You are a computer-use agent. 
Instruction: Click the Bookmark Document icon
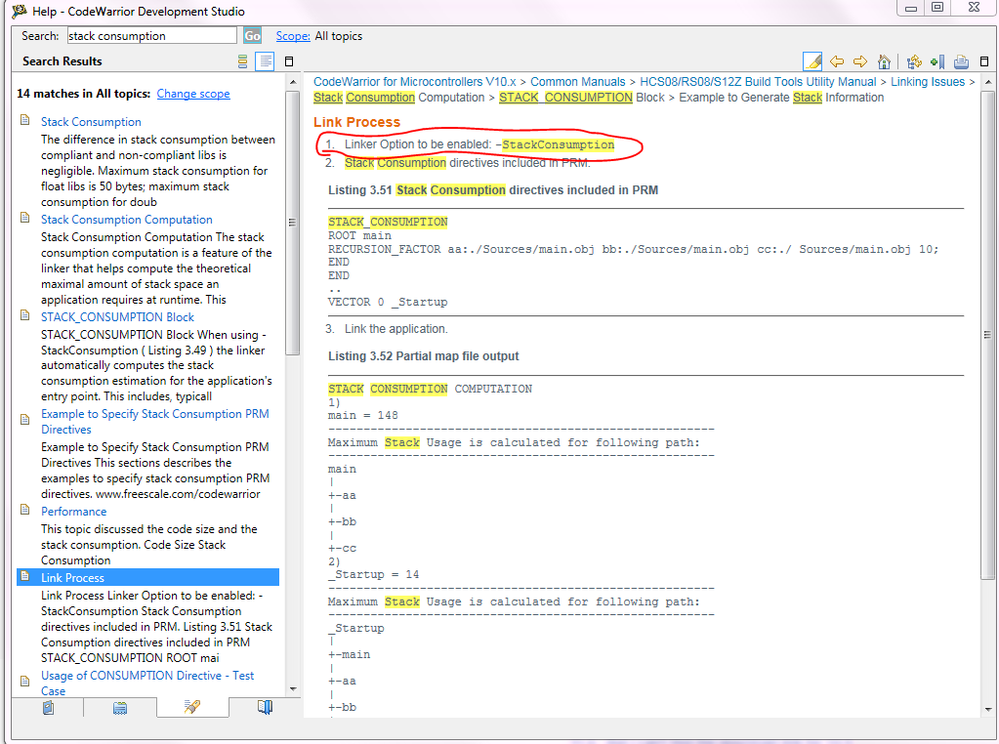[x=937, y=61]
